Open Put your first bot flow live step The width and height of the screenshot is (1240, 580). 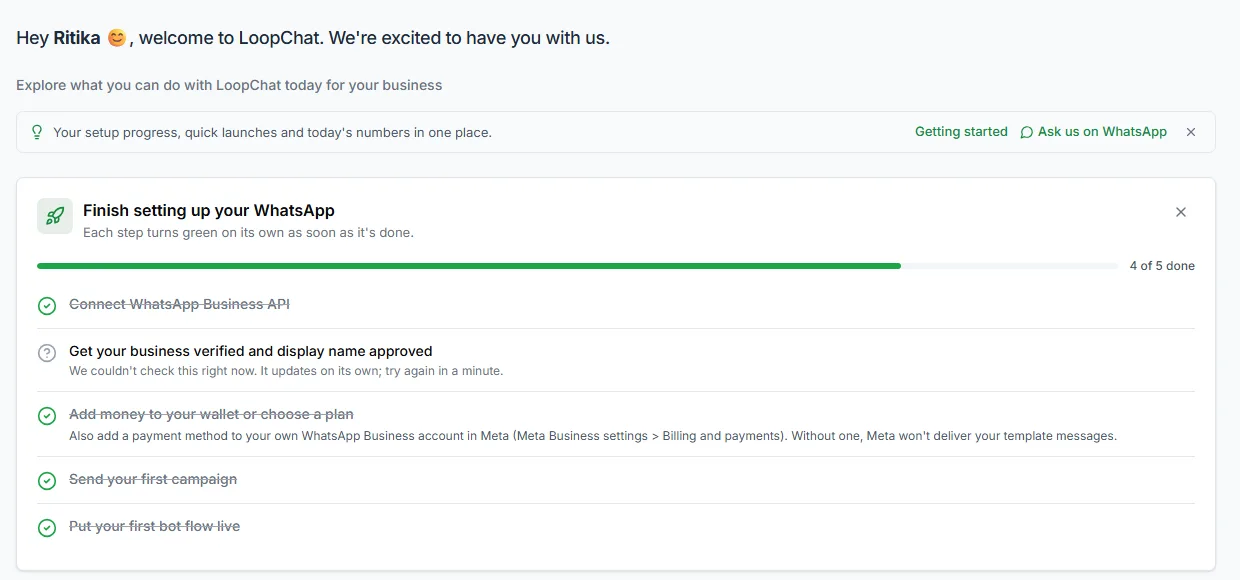[154, 526]
